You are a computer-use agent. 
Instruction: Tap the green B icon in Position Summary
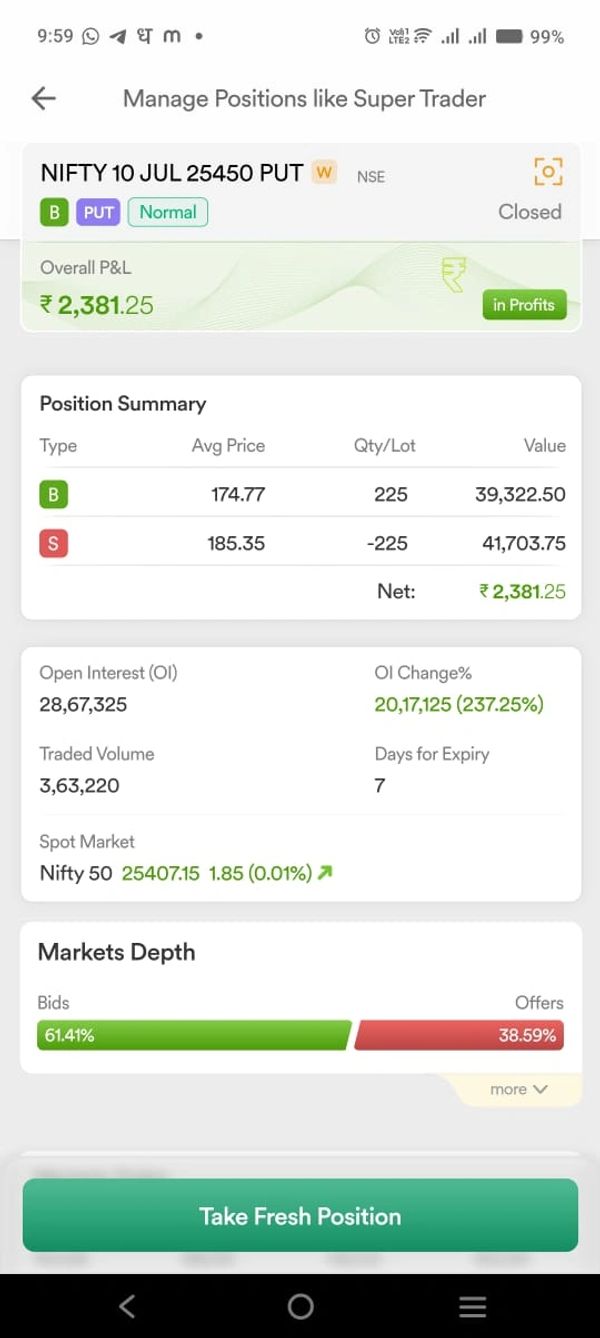coord(54,494)
